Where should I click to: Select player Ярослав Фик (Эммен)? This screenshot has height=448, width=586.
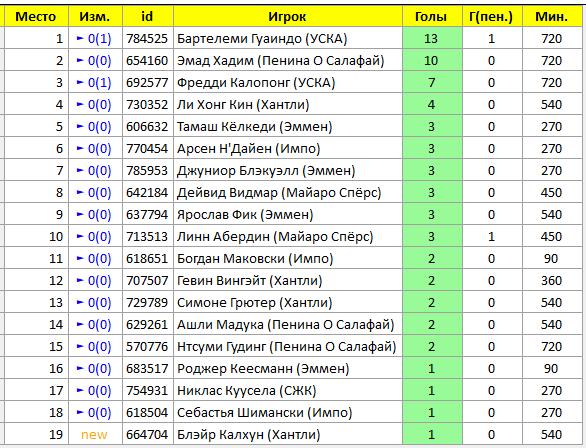[245, 215]
